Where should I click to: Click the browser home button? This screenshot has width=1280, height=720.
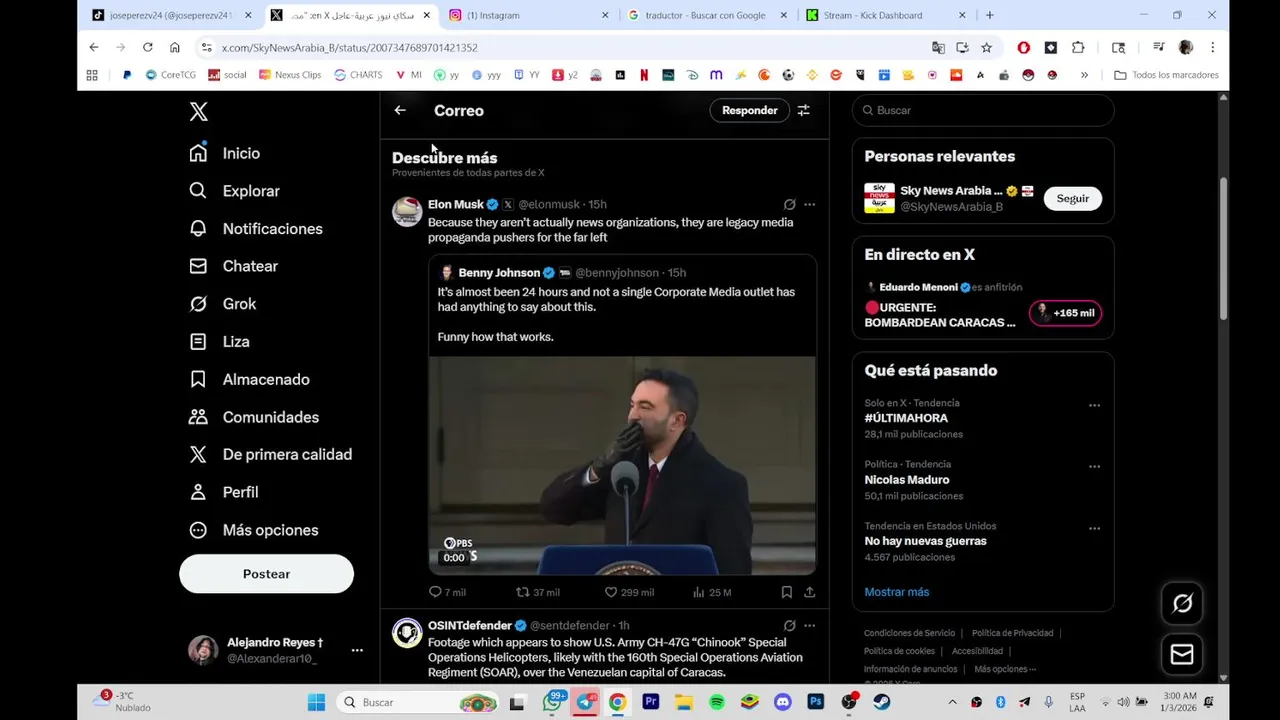point(174,47)
